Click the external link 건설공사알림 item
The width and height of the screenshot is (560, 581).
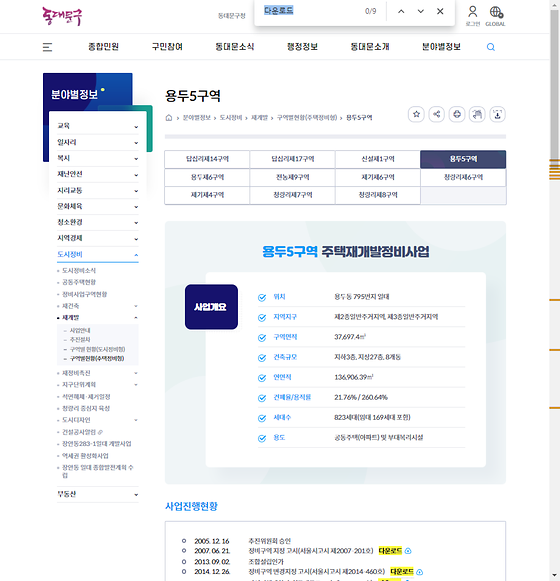pyautogui.click(x=82, y=432)
